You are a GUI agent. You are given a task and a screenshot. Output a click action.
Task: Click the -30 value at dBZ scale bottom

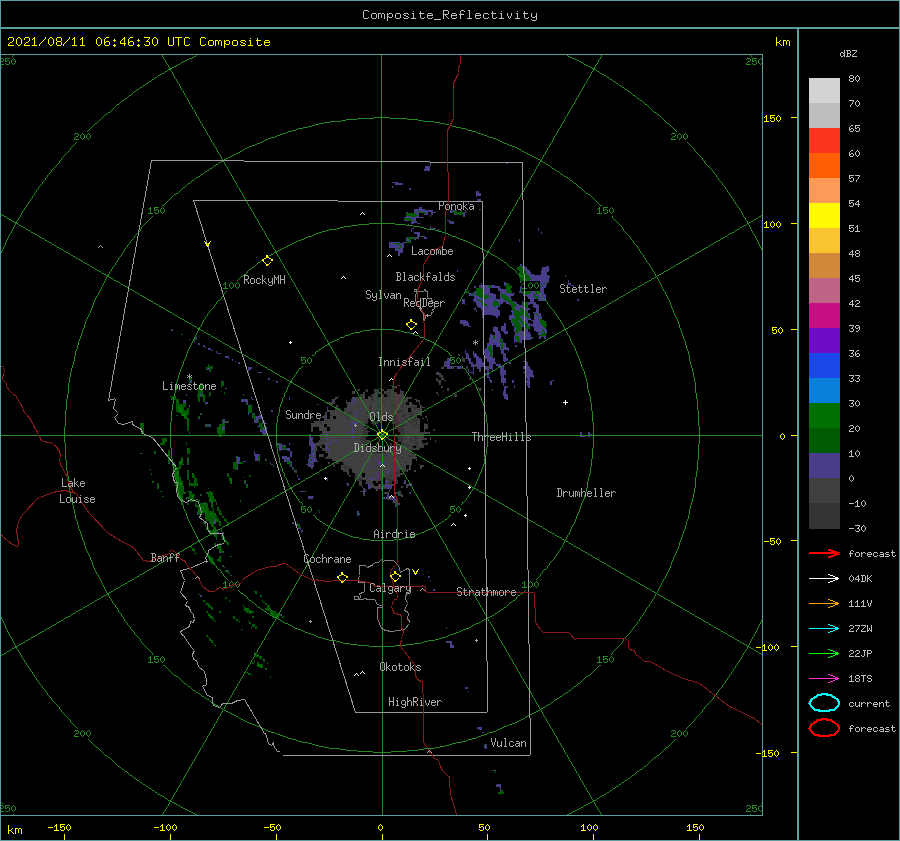coord(857,528)
